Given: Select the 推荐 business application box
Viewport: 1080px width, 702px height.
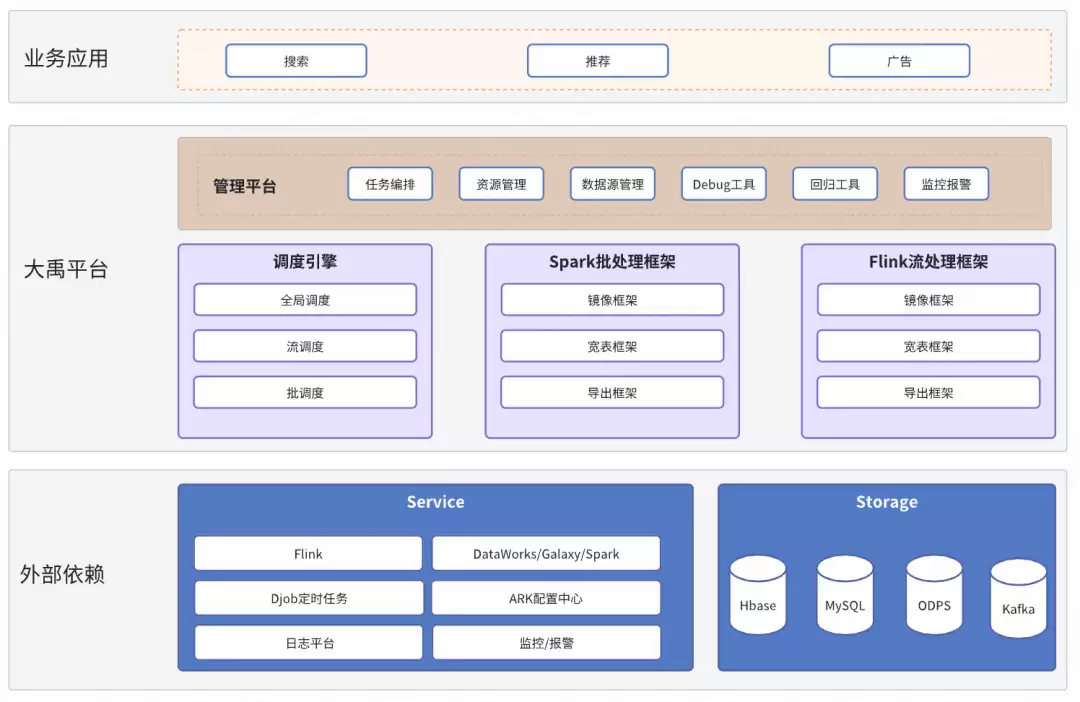Looking at the screenshot, I should 597,61.
